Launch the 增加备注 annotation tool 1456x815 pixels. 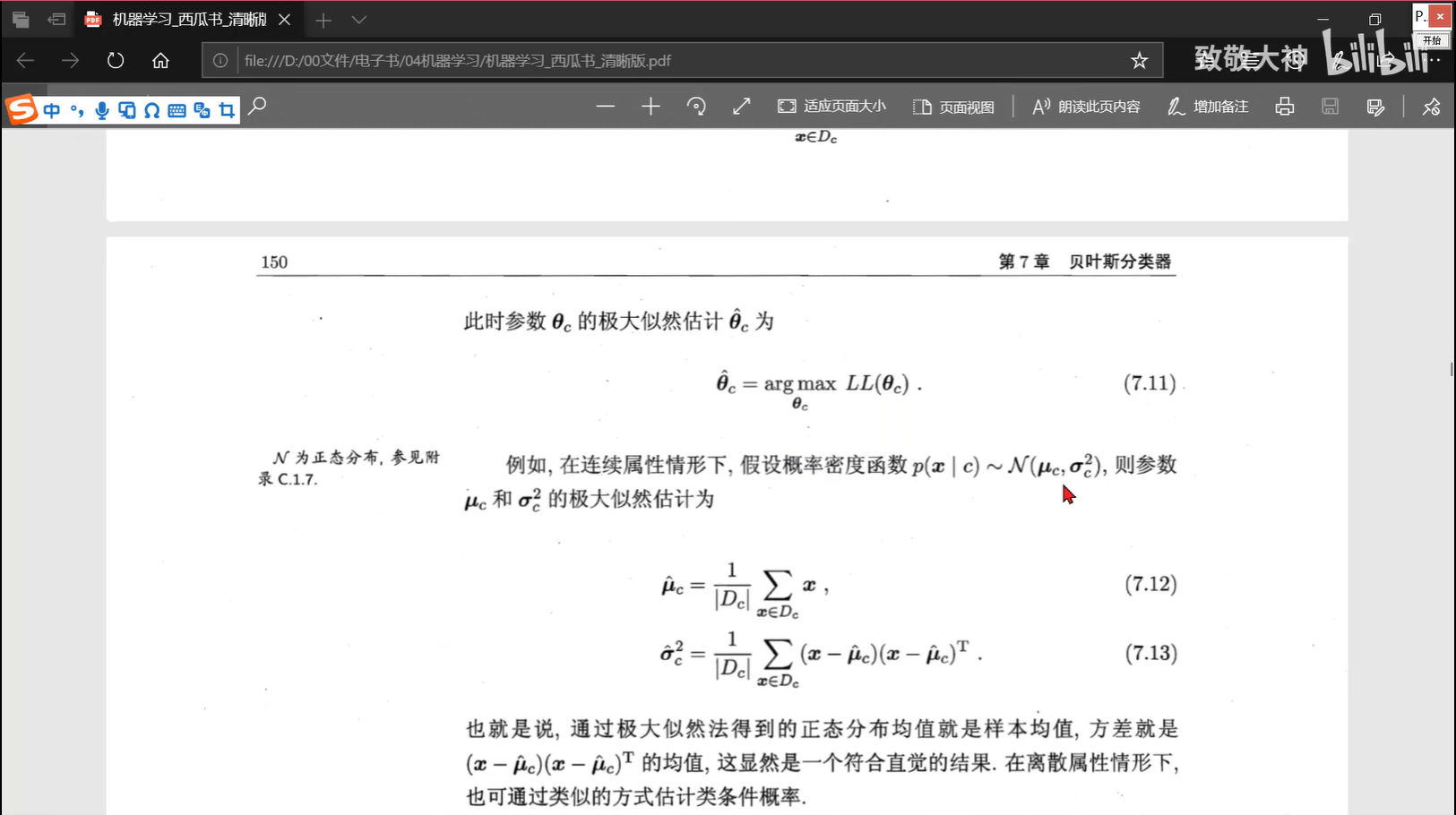(1208, 106)
